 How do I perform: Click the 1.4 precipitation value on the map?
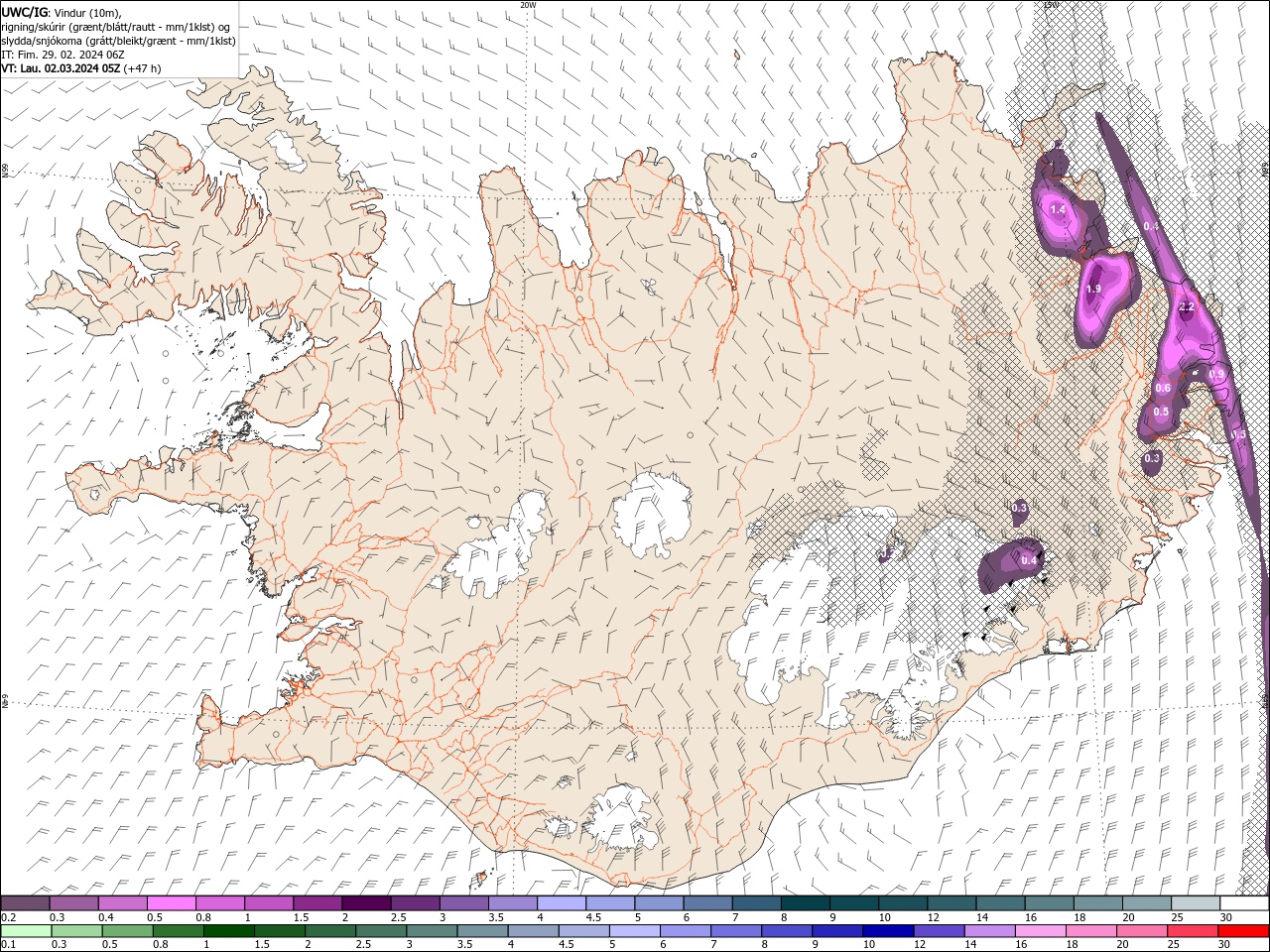point(1058,210)
